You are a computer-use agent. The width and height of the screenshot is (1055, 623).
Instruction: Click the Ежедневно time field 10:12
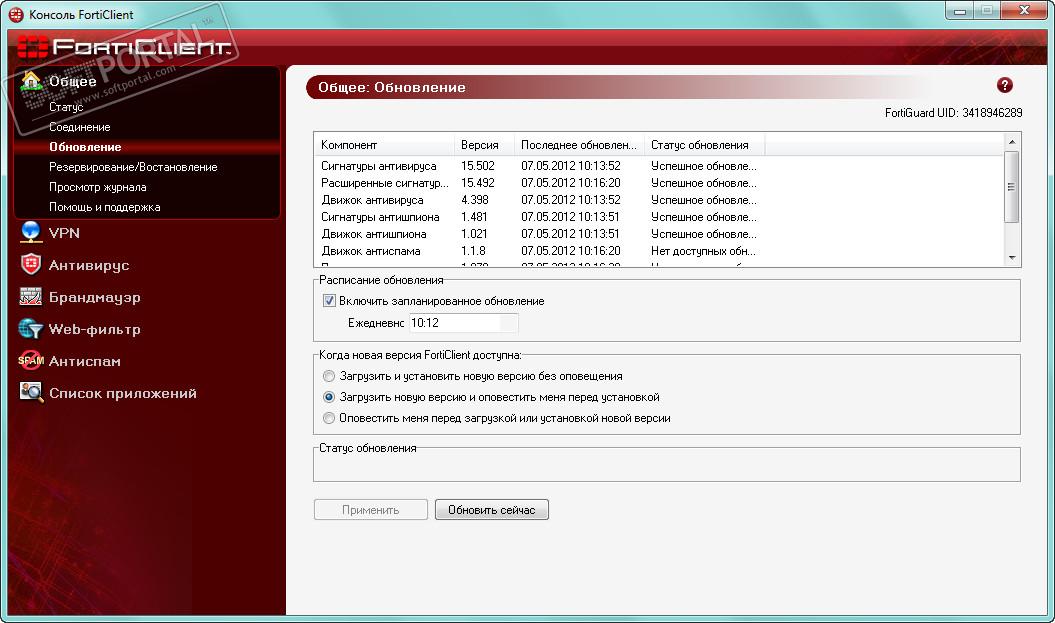tap(464, 323)
